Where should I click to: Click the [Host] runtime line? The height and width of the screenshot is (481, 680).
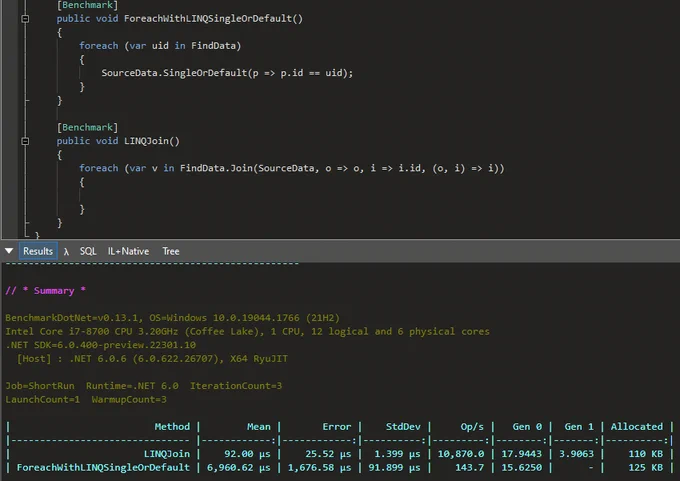pyautogui.click(x=152, y=359)
